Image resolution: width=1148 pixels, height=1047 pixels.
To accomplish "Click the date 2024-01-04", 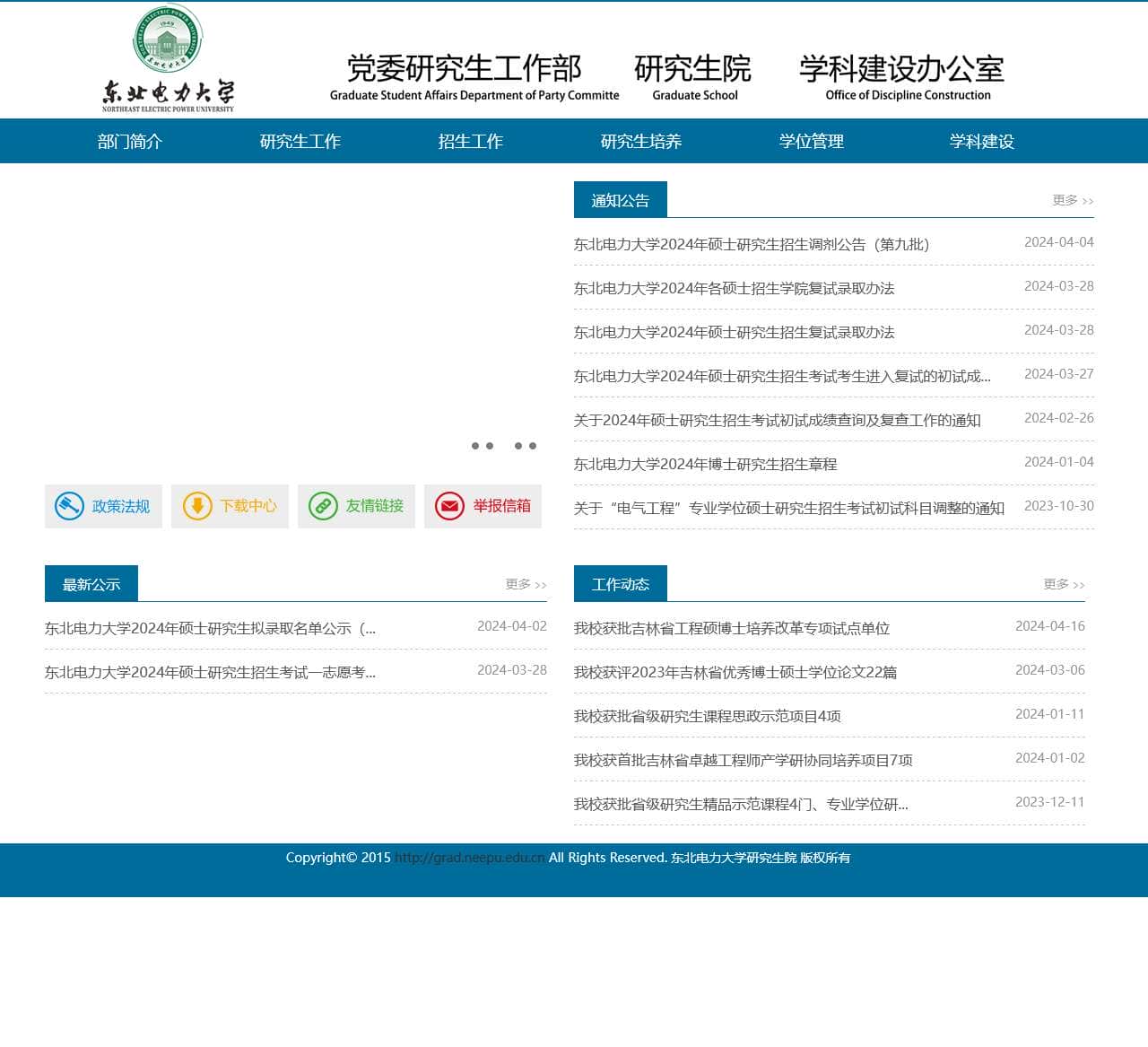I will 1059,462.
